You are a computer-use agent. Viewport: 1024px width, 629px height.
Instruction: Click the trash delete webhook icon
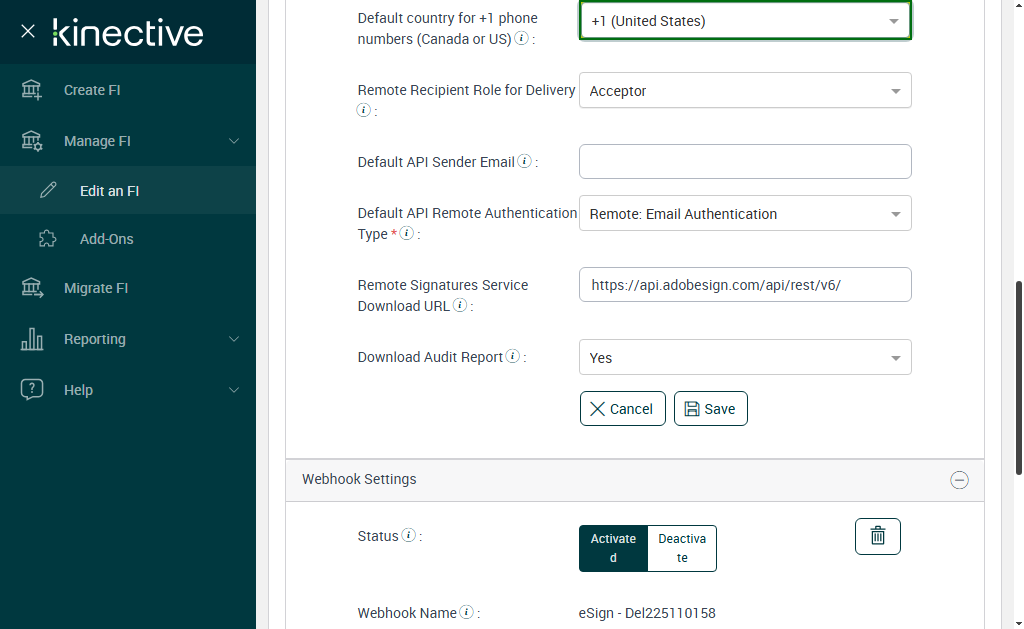pos(877,536)
